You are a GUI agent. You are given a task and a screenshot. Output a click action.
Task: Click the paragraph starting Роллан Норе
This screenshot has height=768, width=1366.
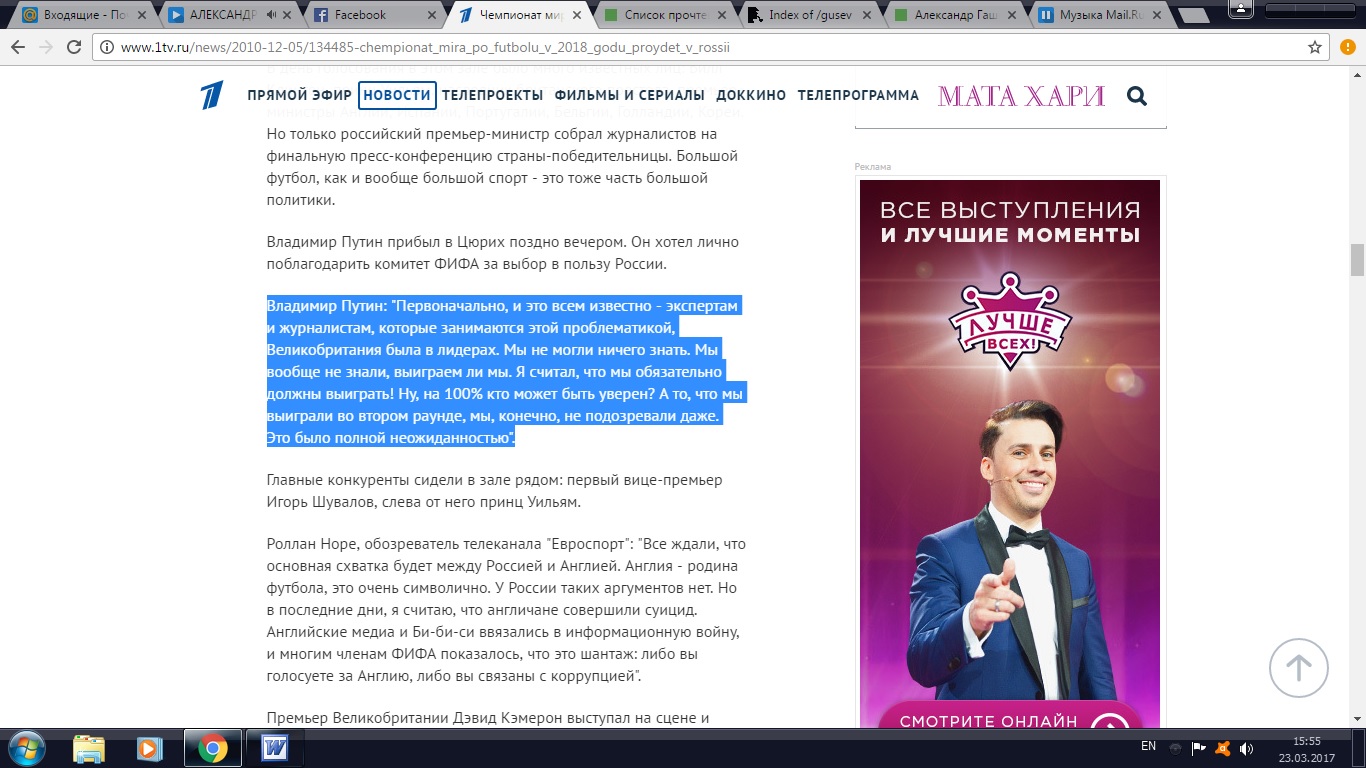point(507,610)
